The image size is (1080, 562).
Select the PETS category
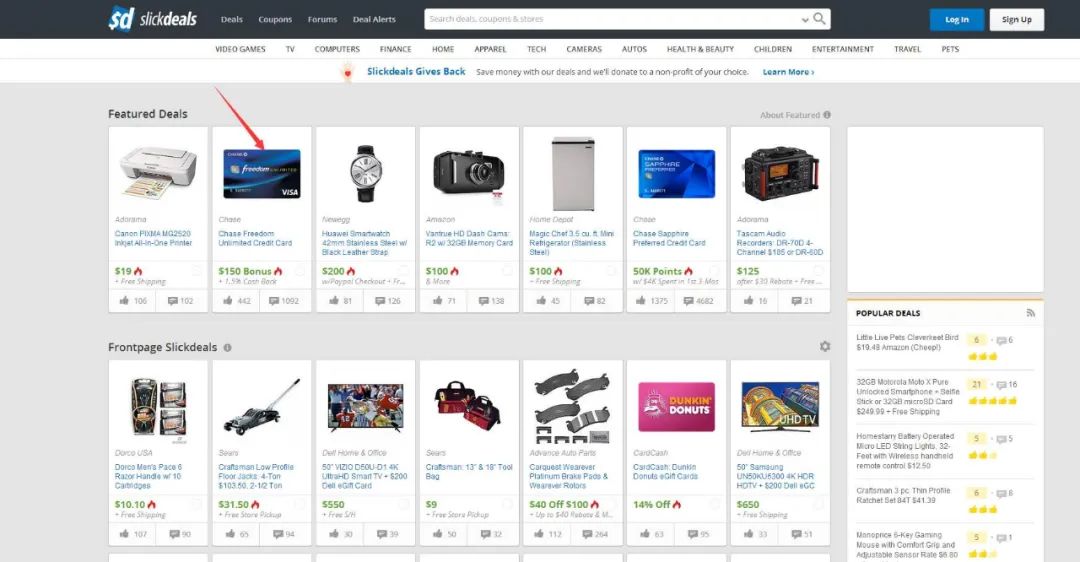tap(950, 49)
